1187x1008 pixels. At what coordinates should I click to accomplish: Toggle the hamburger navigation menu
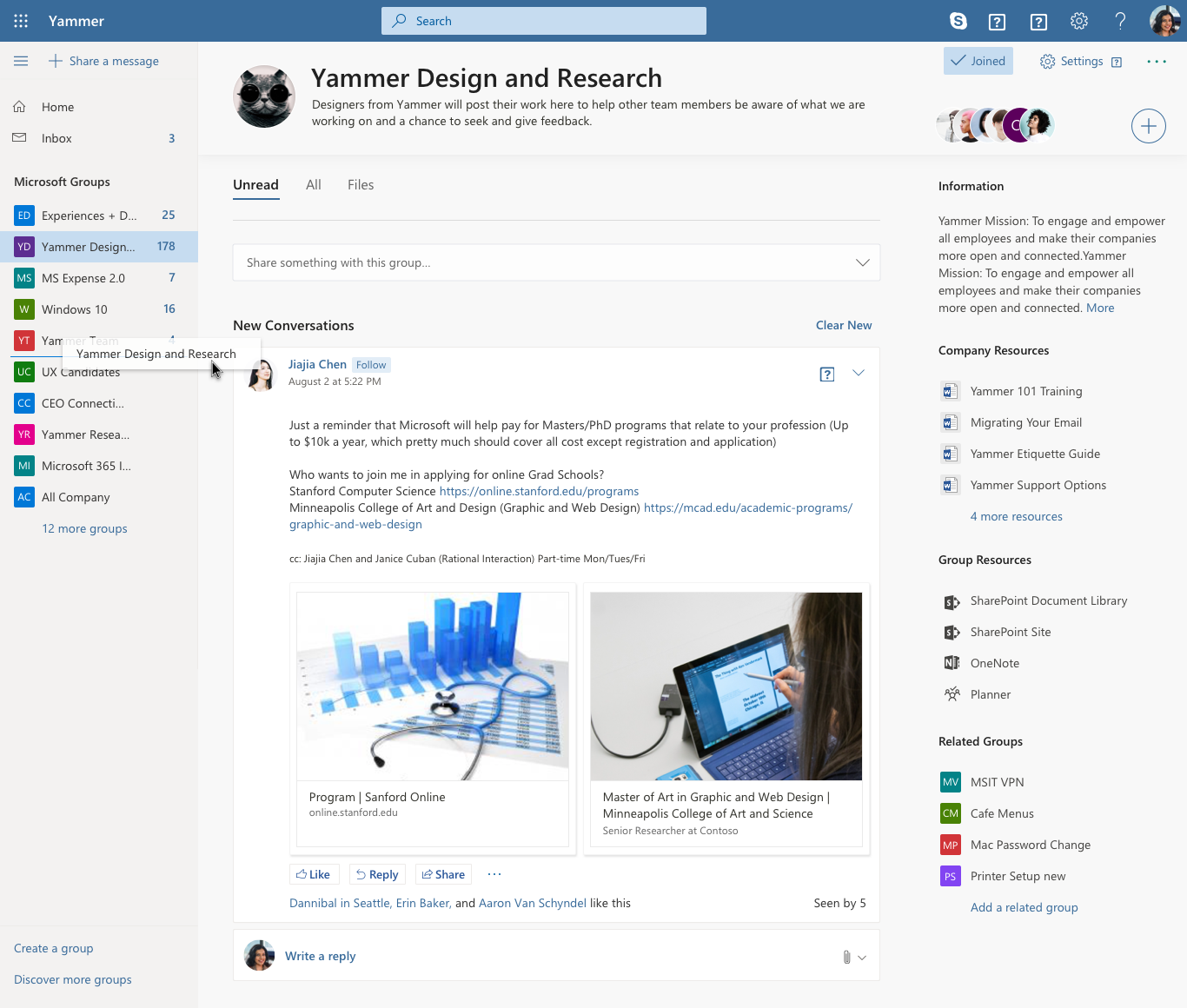click(x=21, y=61)
